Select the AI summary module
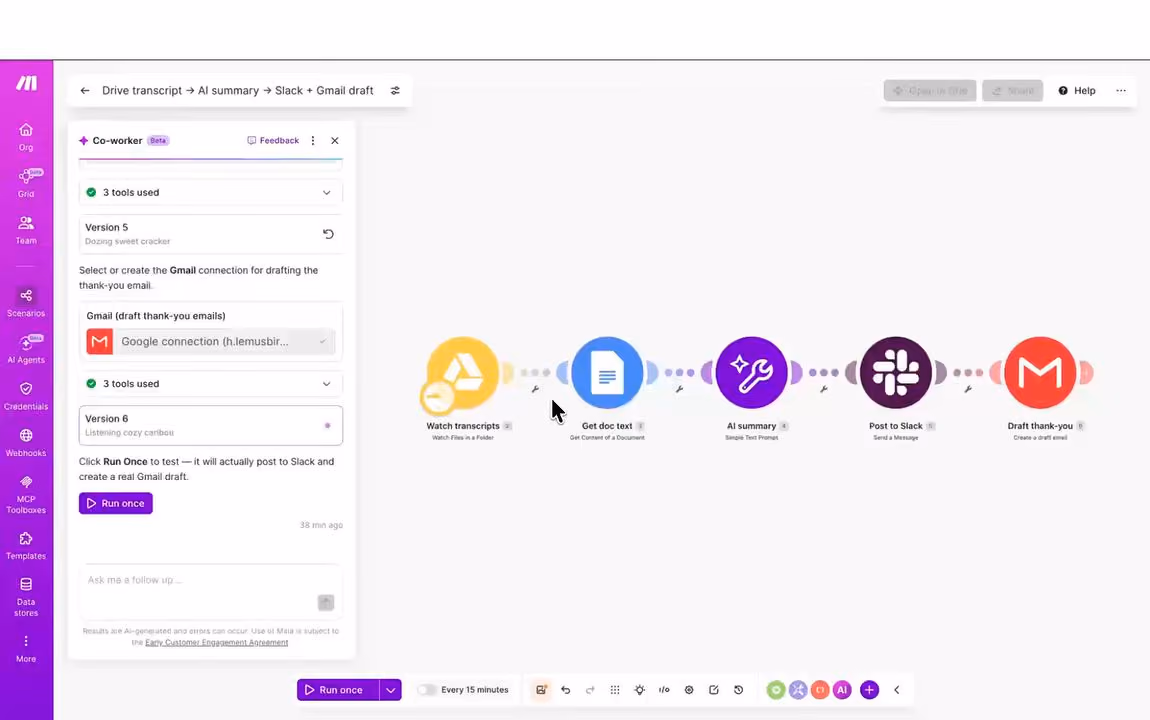This screenshot has width=1150, height=720. 751,372
